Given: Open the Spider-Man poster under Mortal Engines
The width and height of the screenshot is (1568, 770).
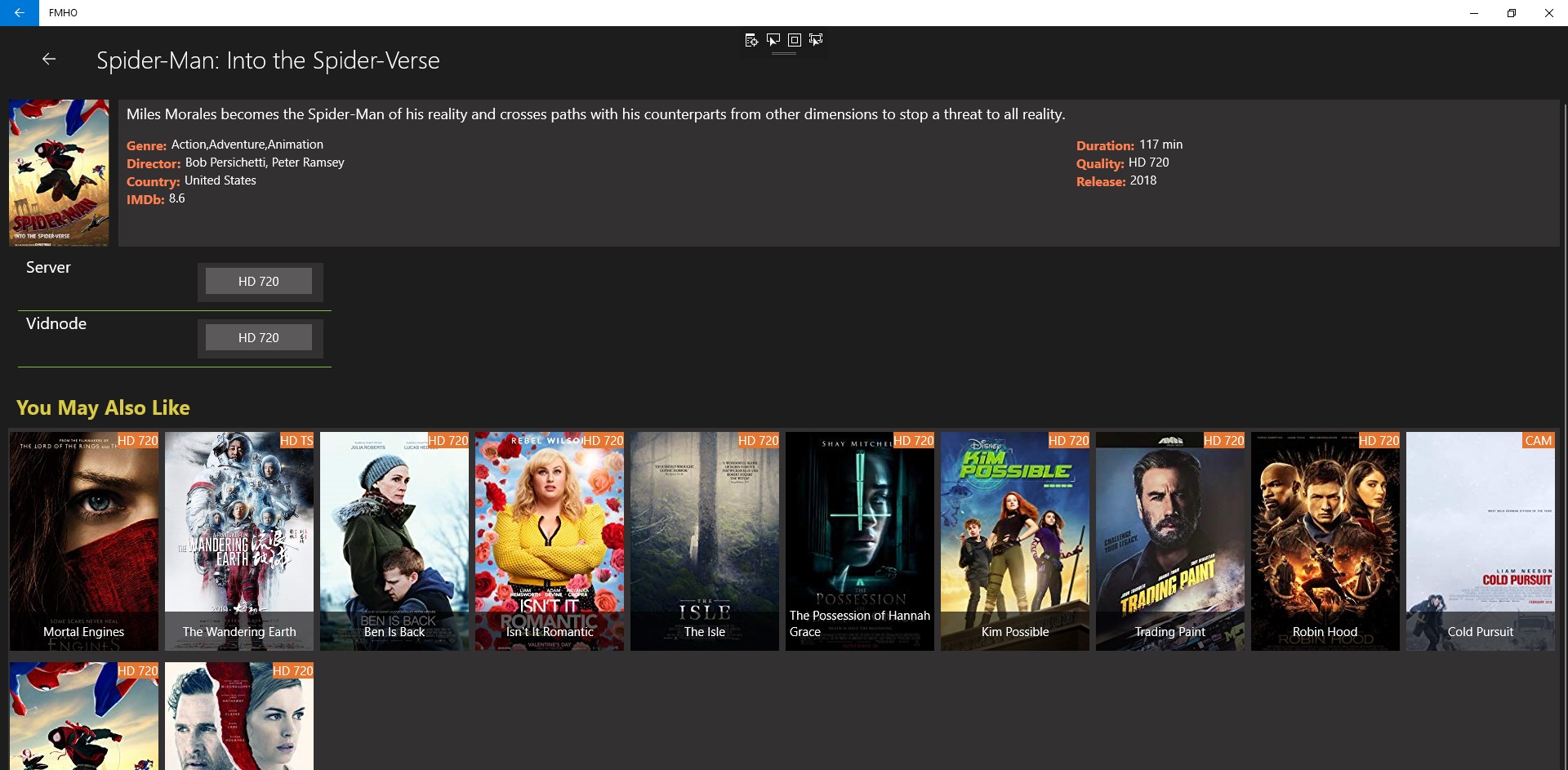Looking at the screenshot, I should [84, 716].
